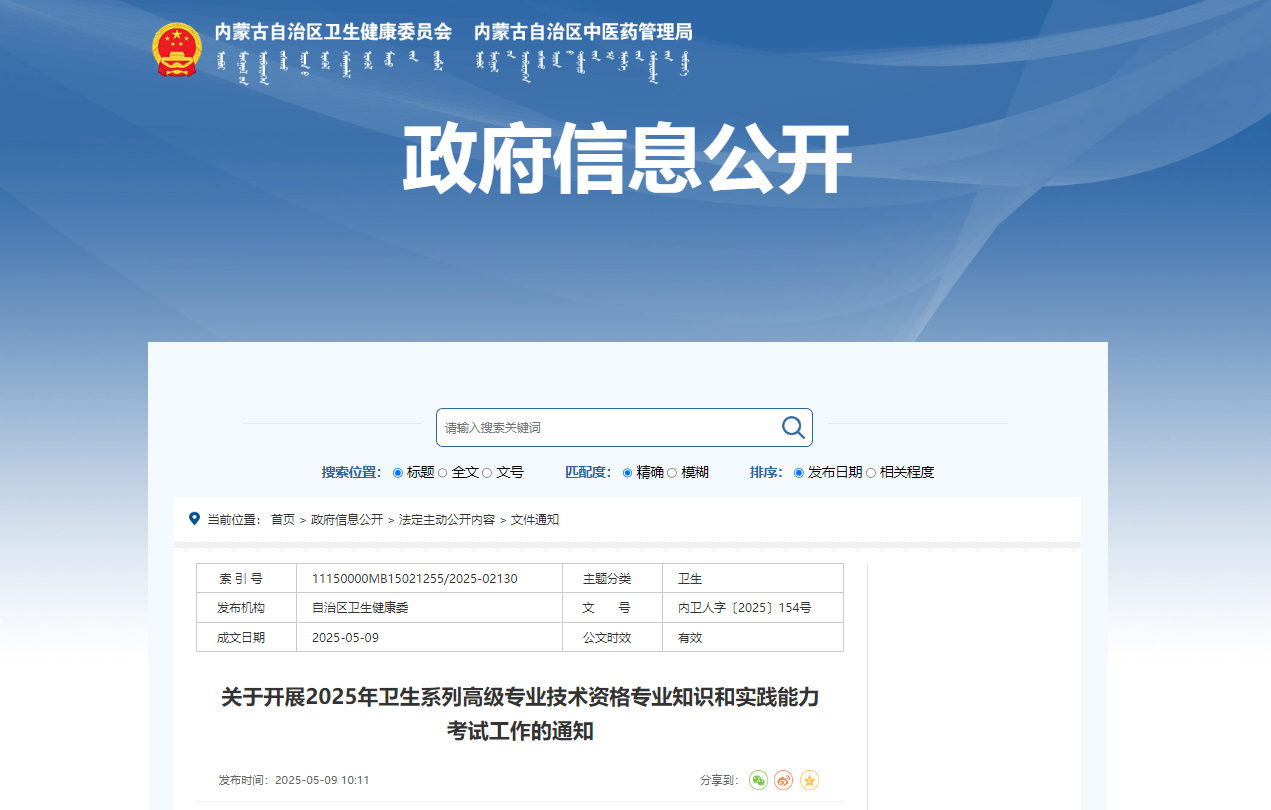This screenshot has height=810, width=1271.
Task: Click the 自治区卫生健康委 publisher cell
Action: pyautogui.click(x=360, y=608)
